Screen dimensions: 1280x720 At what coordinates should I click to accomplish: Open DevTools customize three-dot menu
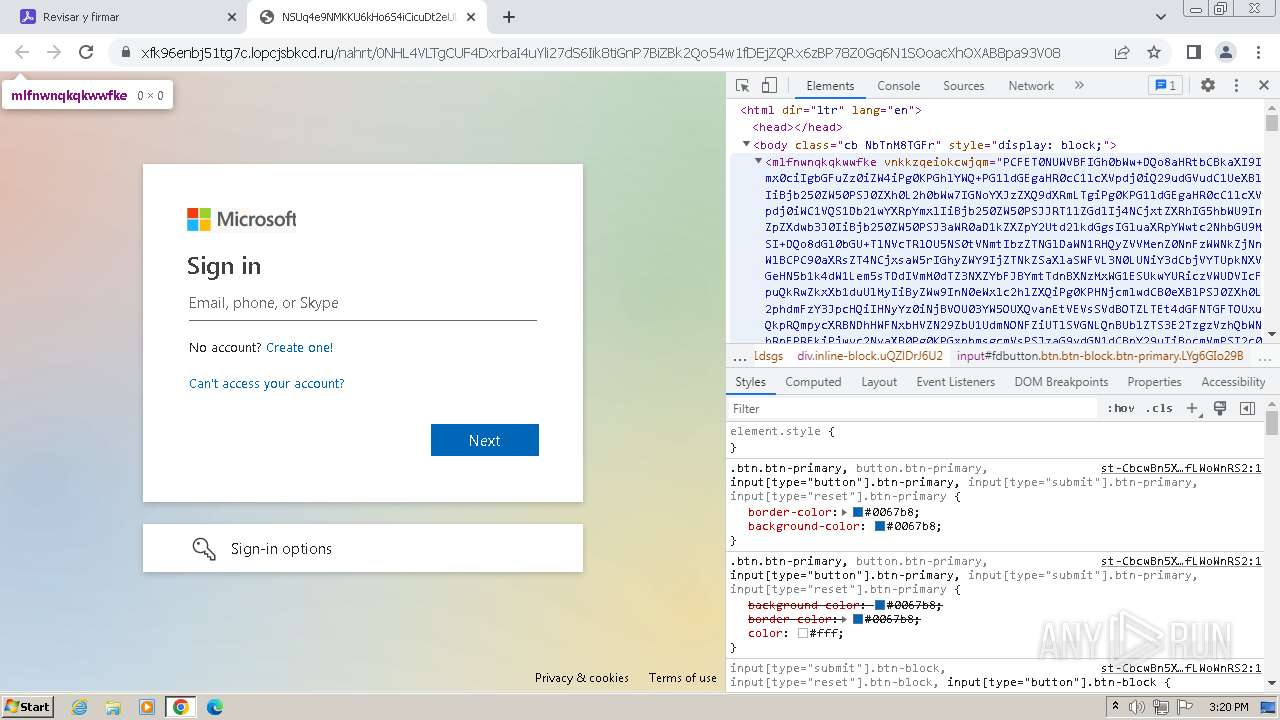(1236, 86)
